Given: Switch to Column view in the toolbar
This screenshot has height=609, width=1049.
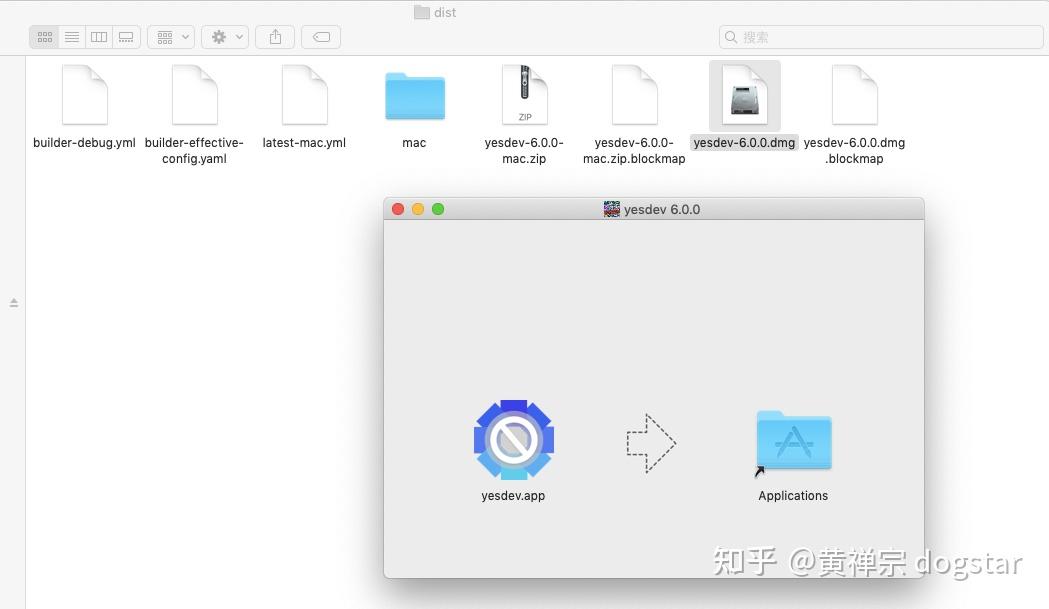Looking at the screenshot, I should [98, 36].
